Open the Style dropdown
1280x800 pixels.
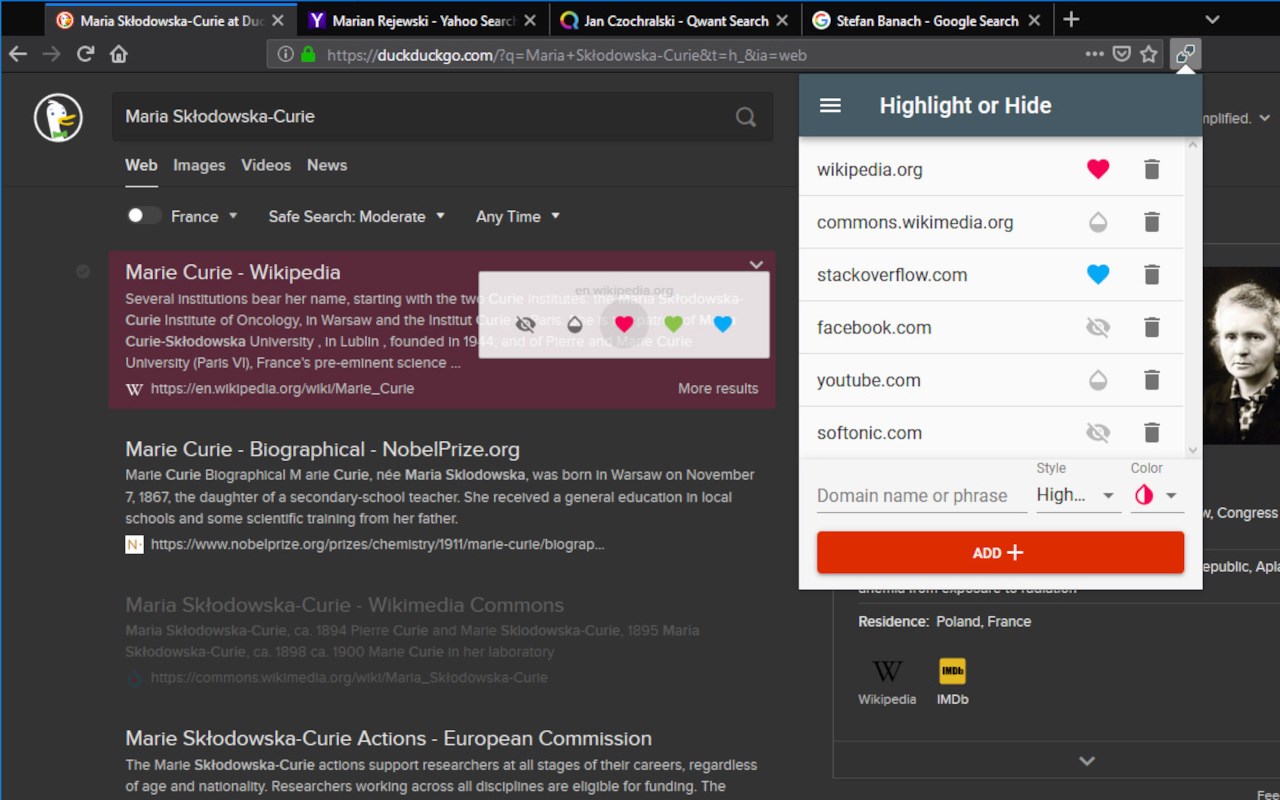pos(1077,495)
